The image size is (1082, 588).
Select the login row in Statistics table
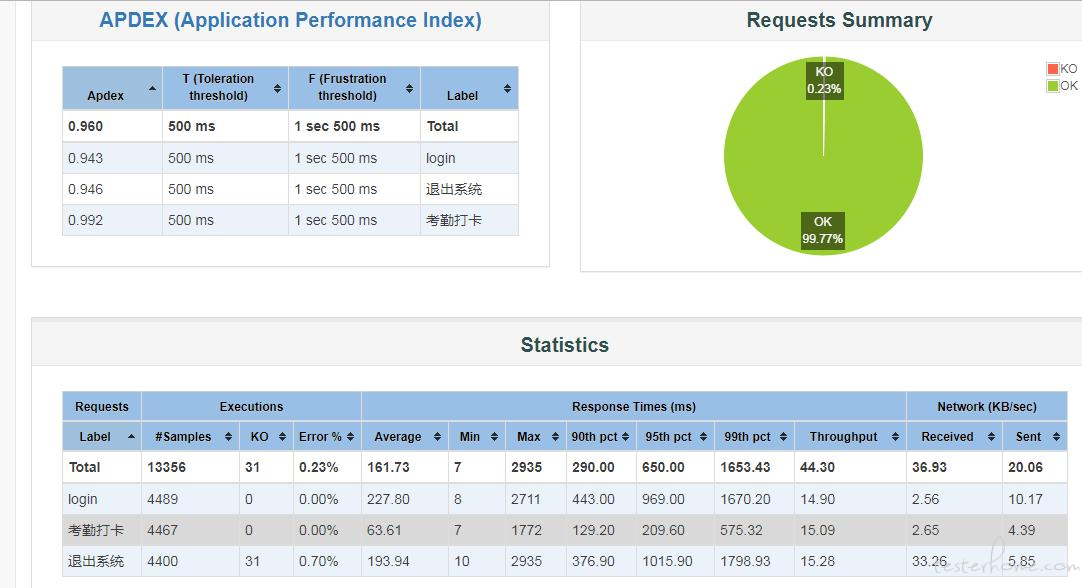coord(83,499)
